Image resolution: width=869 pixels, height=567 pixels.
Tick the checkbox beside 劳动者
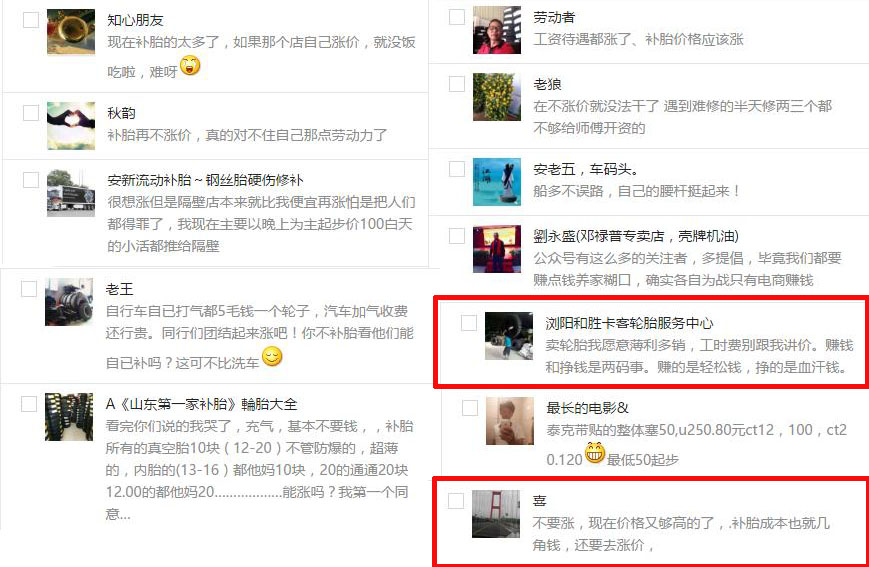click(457, 17)
